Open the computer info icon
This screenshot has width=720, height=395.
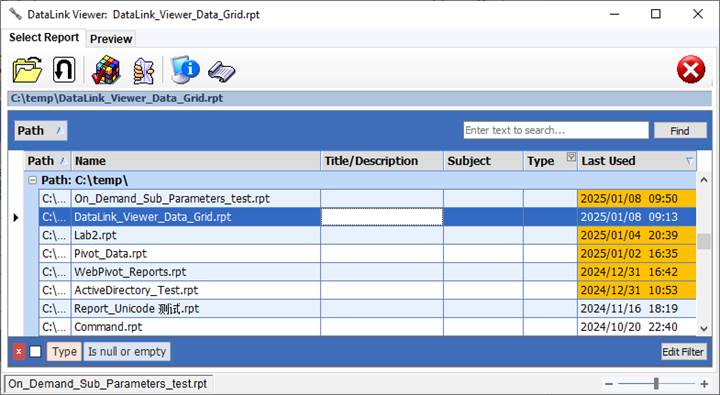[185, 70]
